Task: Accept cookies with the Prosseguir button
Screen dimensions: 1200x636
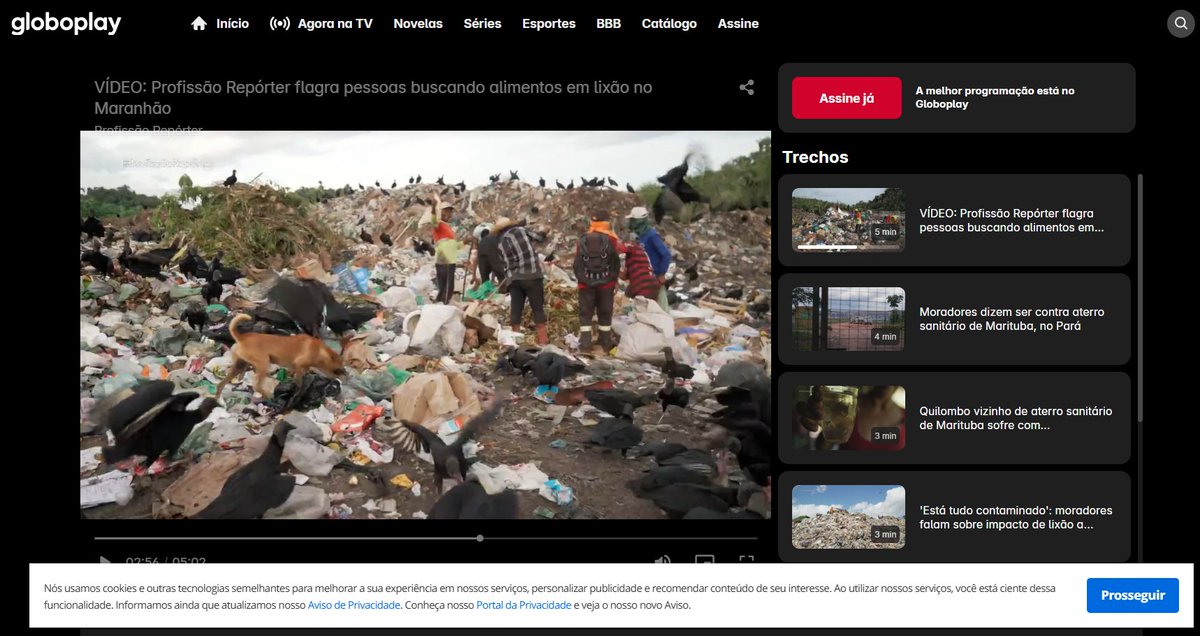Action: click(x=1133, y=595)
